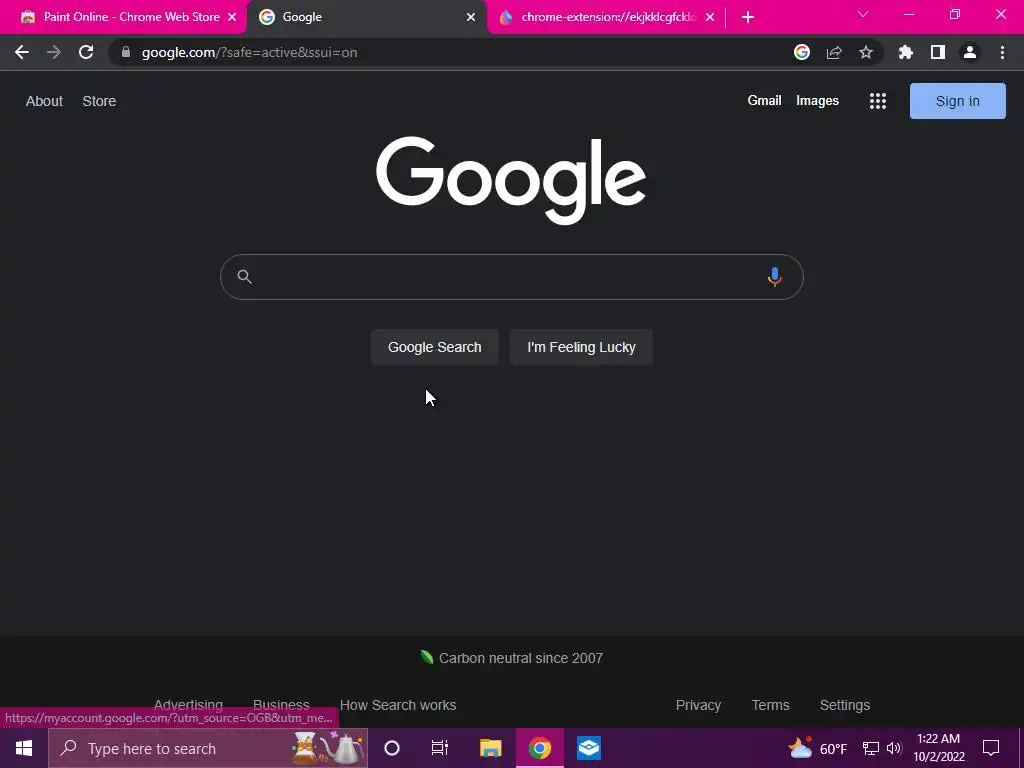Open the Chrome three-dot menu
This screenshot has height=768, width=1024.
tap(1002, 52)
